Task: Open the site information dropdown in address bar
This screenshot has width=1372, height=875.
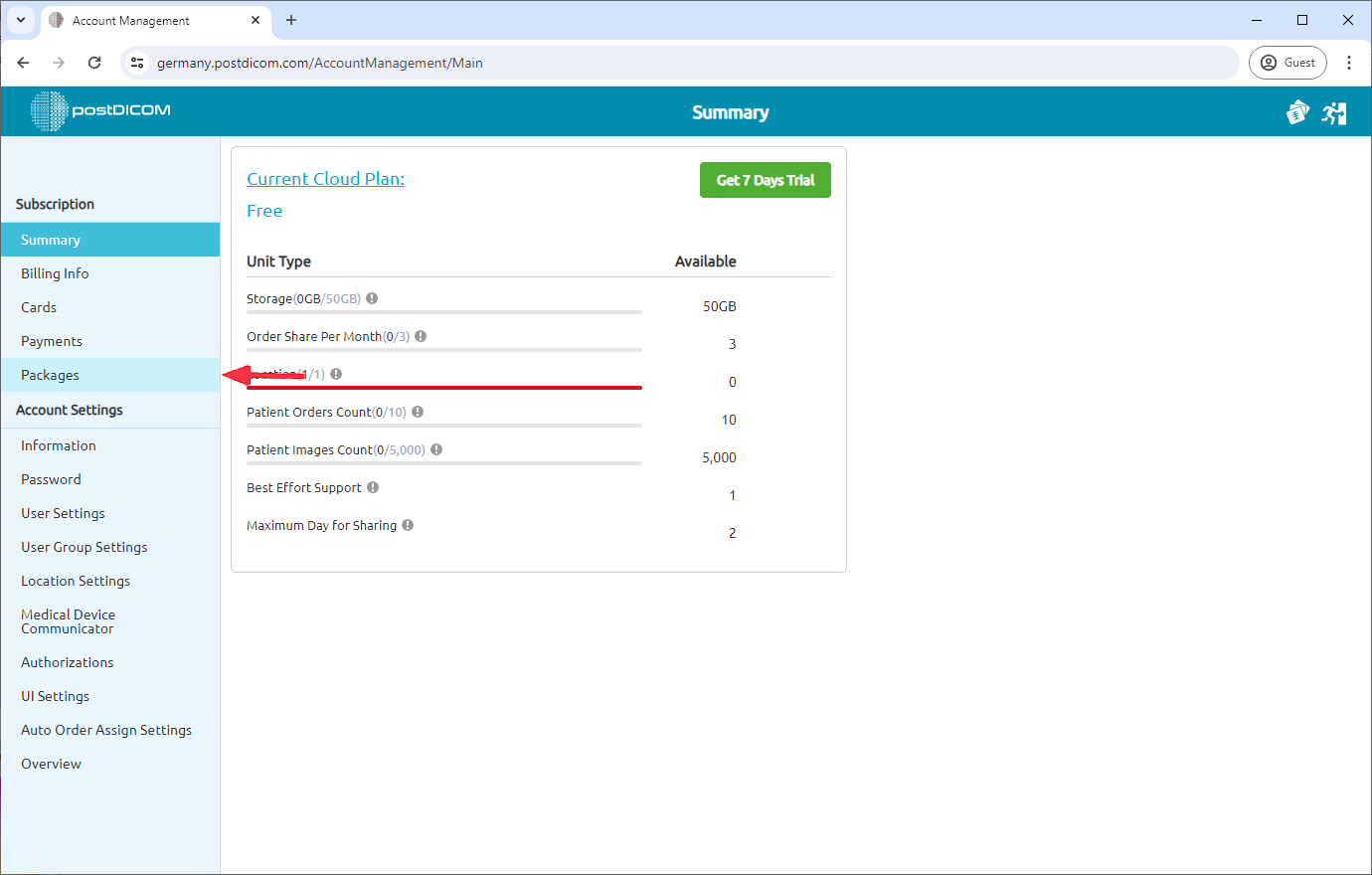Action: (x=136, y=62)
